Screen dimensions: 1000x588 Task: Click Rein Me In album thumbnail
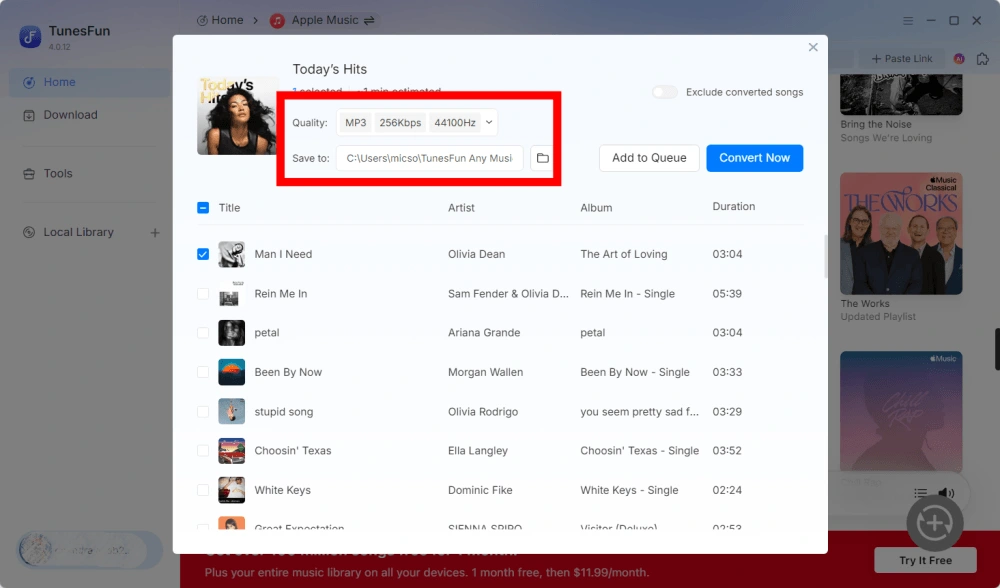coord(232,293)
